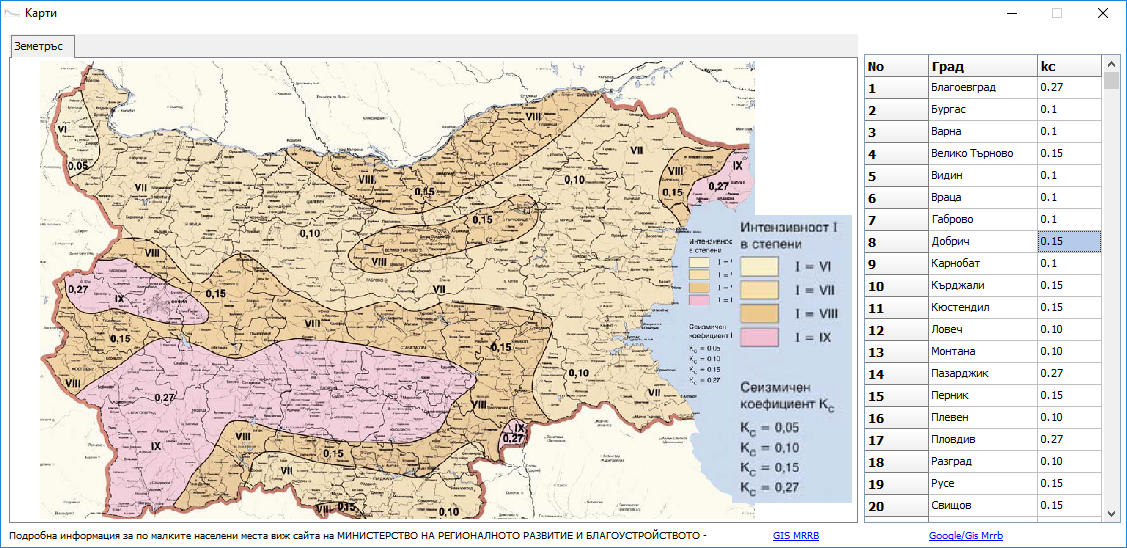The image size is (1127, 548).
Task: Switch to the Земетръс tab
Action: pos(39,47)
